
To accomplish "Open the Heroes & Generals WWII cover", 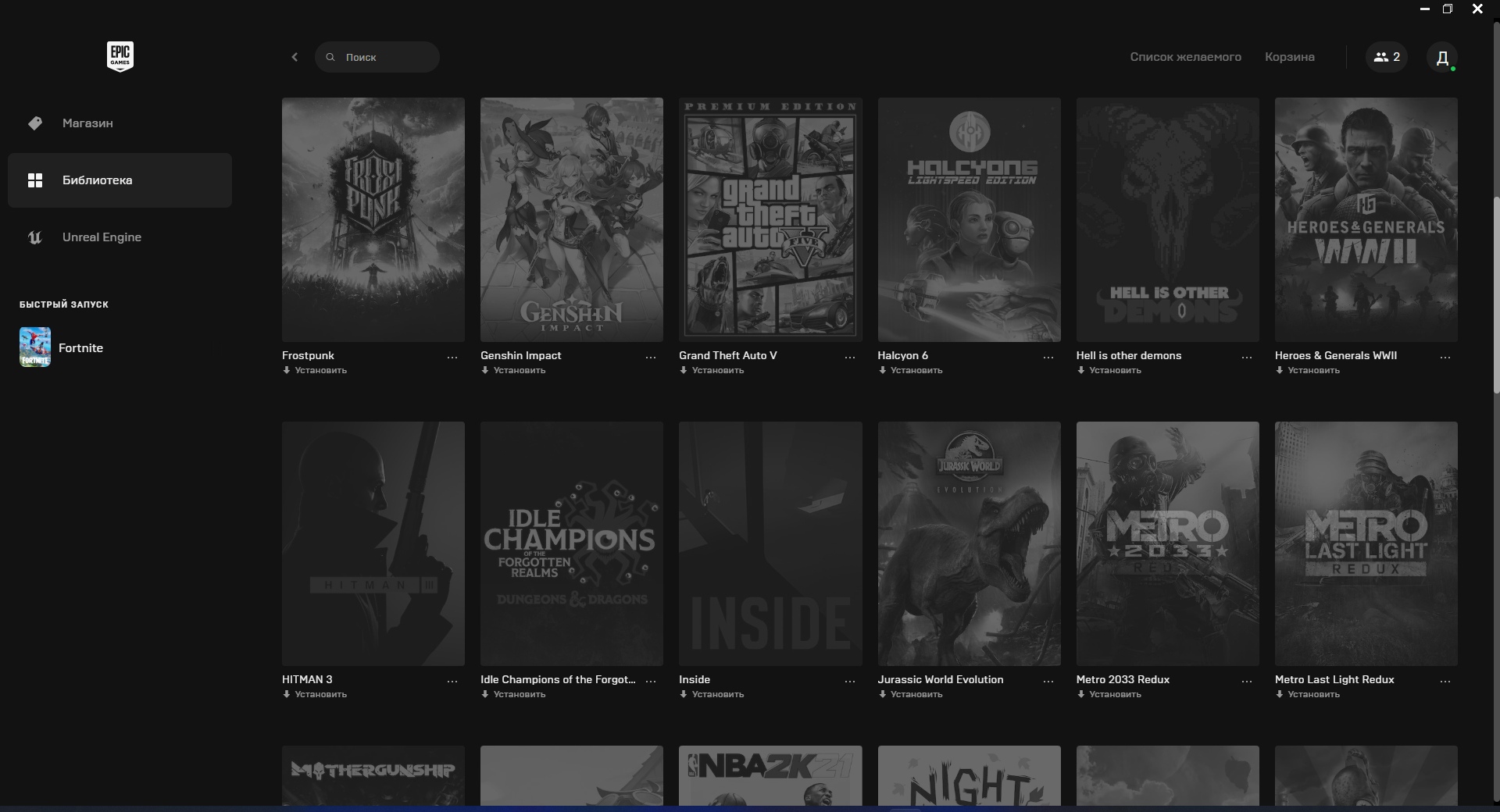I will 1366,219.
